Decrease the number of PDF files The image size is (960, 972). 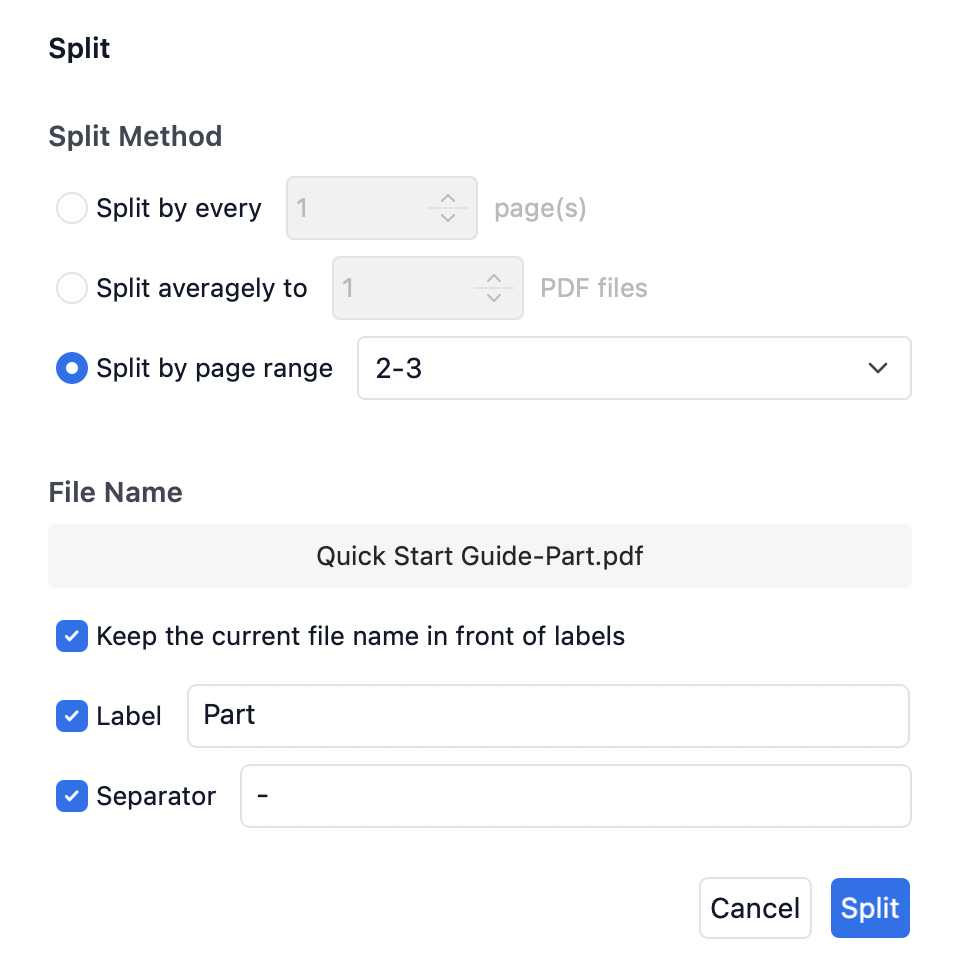click(x=493, y=298)
